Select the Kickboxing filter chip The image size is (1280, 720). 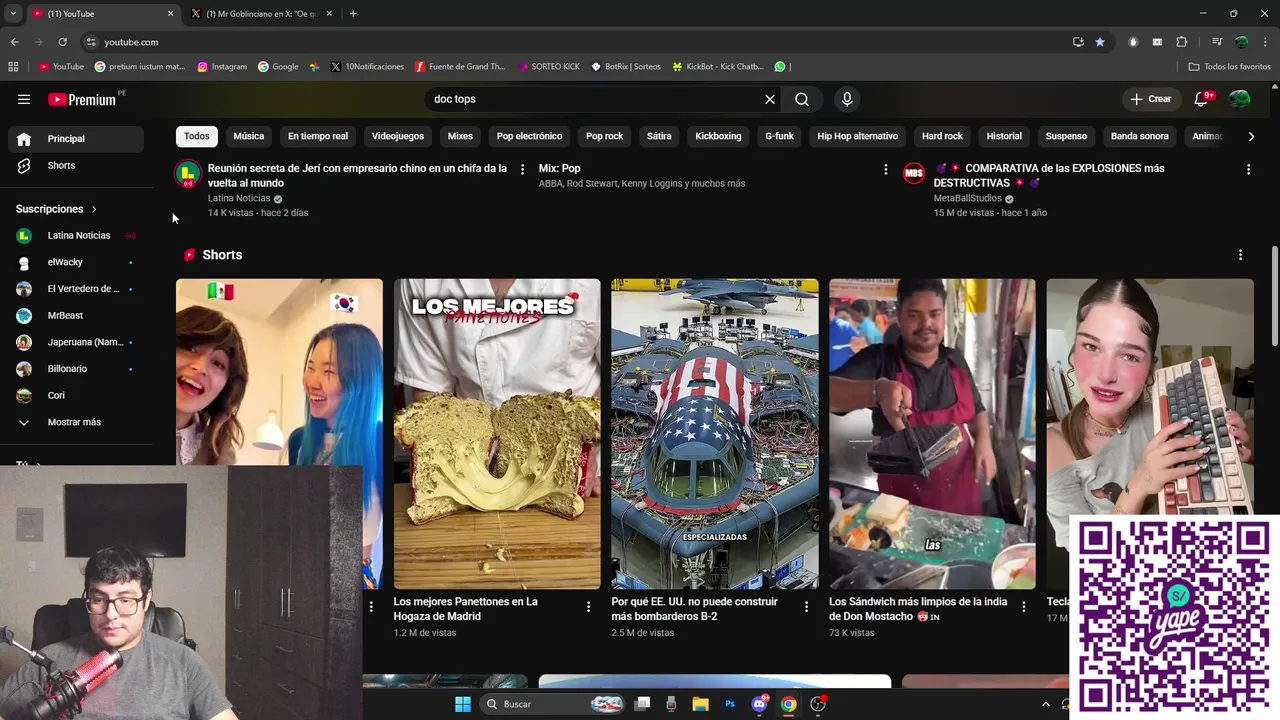pyautogui.click(x=718, y=136)
